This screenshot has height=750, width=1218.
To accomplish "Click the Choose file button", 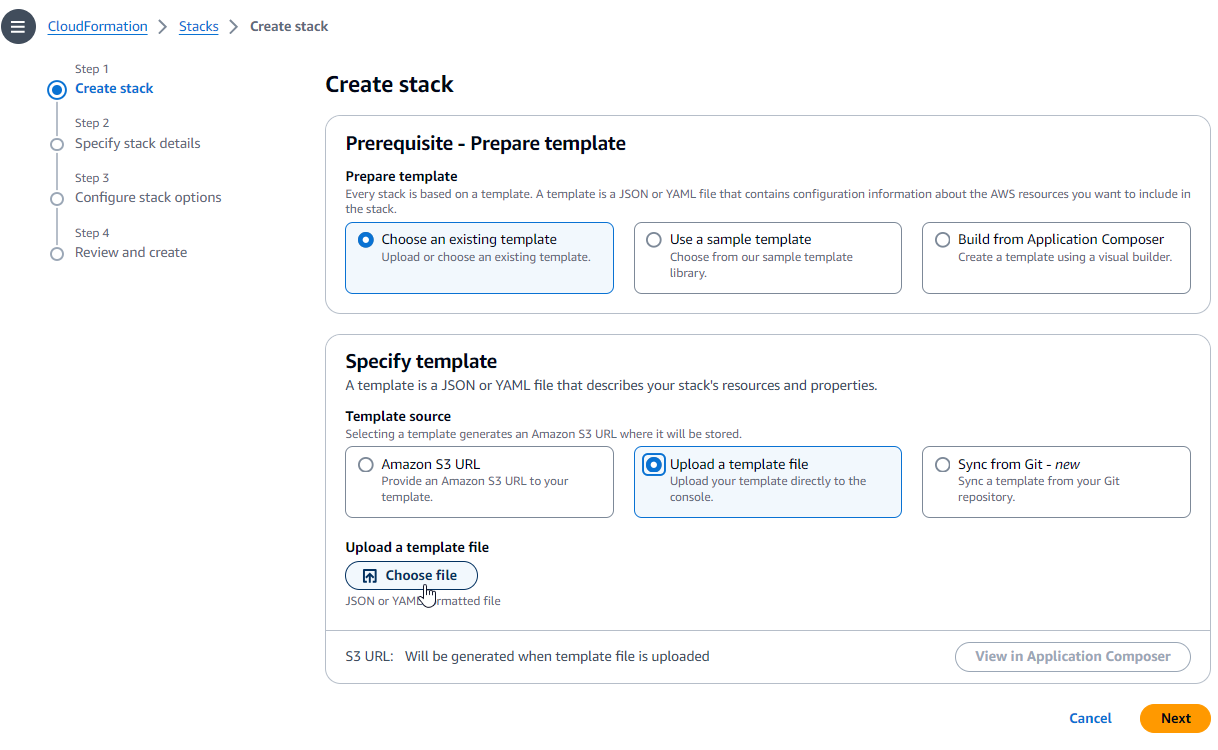I will pyautogui.click(x=411, y=575).
